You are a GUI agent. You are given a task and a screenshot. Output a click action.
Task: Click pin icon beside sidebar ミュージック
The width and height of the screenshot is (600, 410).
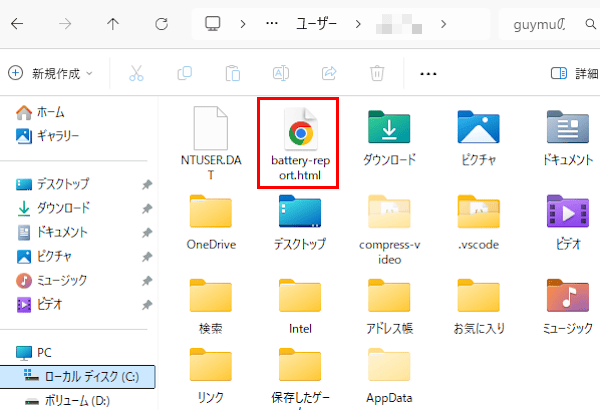[x=147, y=281]
